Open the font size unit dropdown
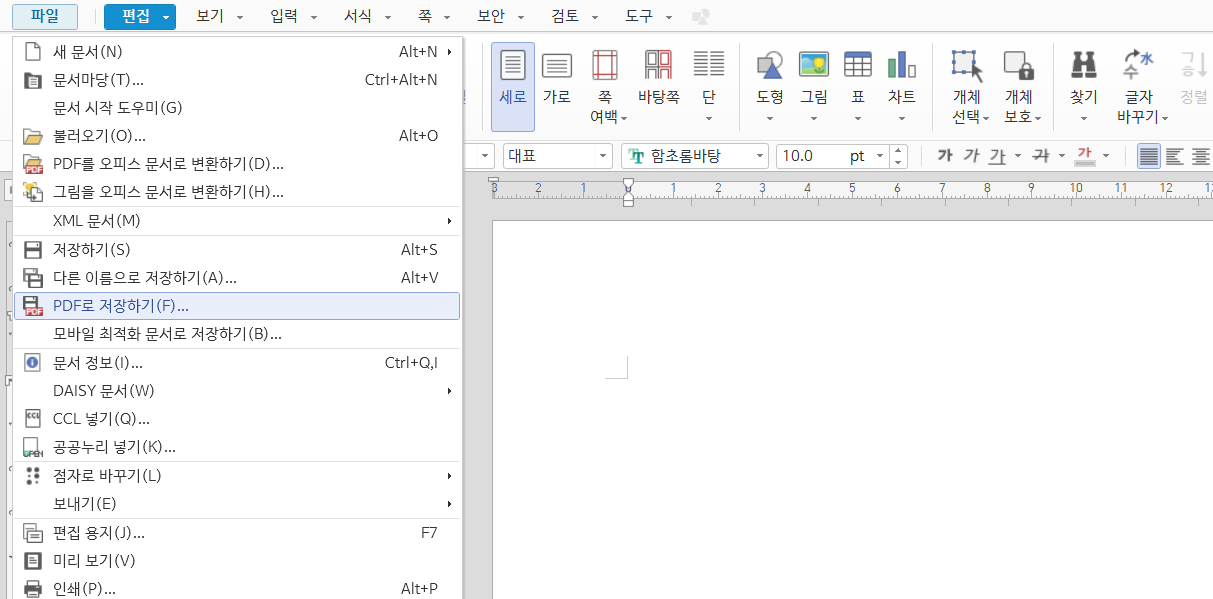 click(x=880, y=156)
